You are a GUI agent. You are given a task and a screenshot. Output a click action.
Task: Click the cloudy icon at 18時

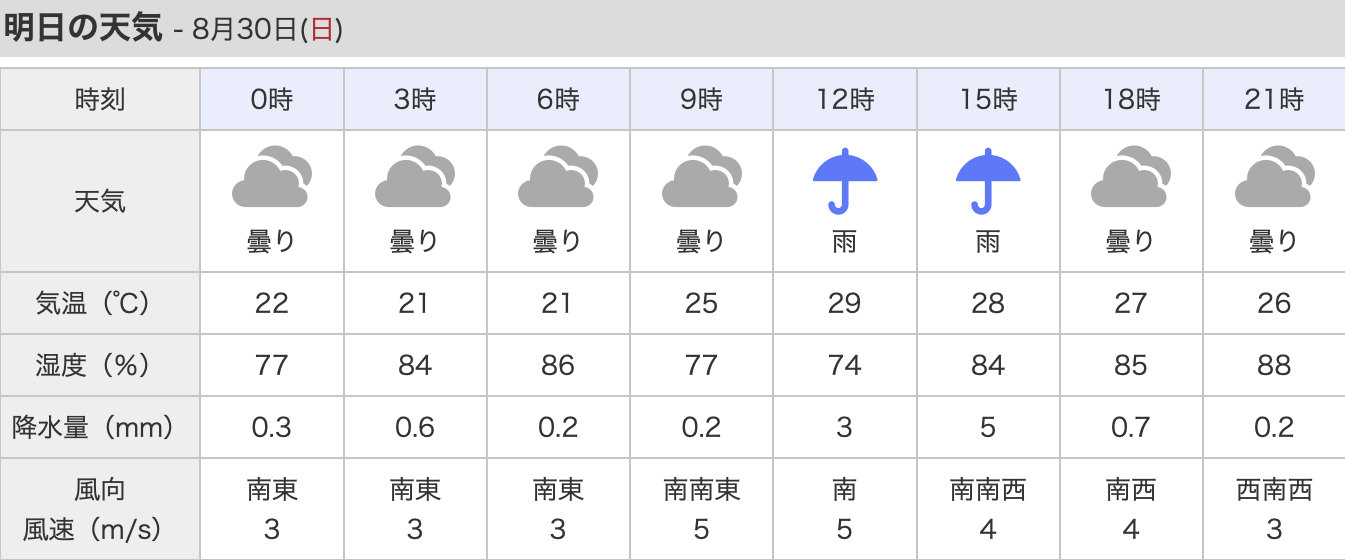click(1131, 176)
